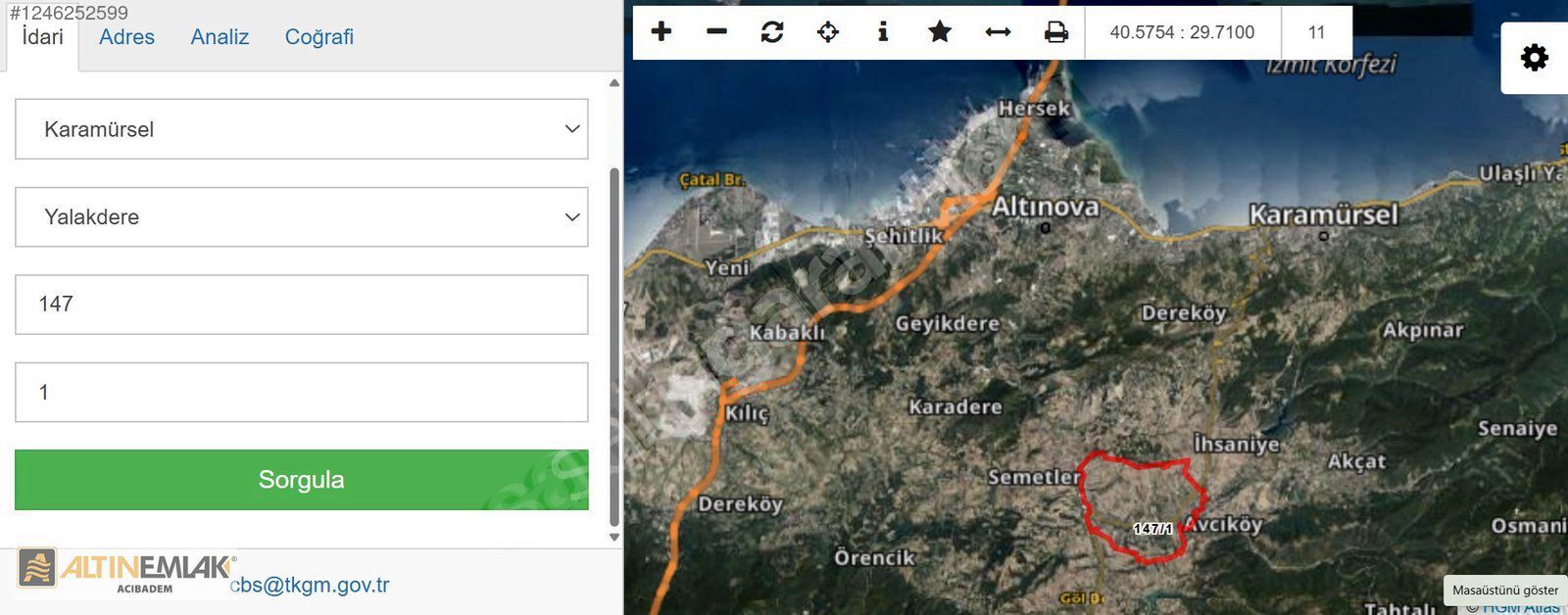Image resolution: width=1568 pixels, height=615 pixels.
Task: Focus the parcel number field containing 1
Action: pos(301,393)
